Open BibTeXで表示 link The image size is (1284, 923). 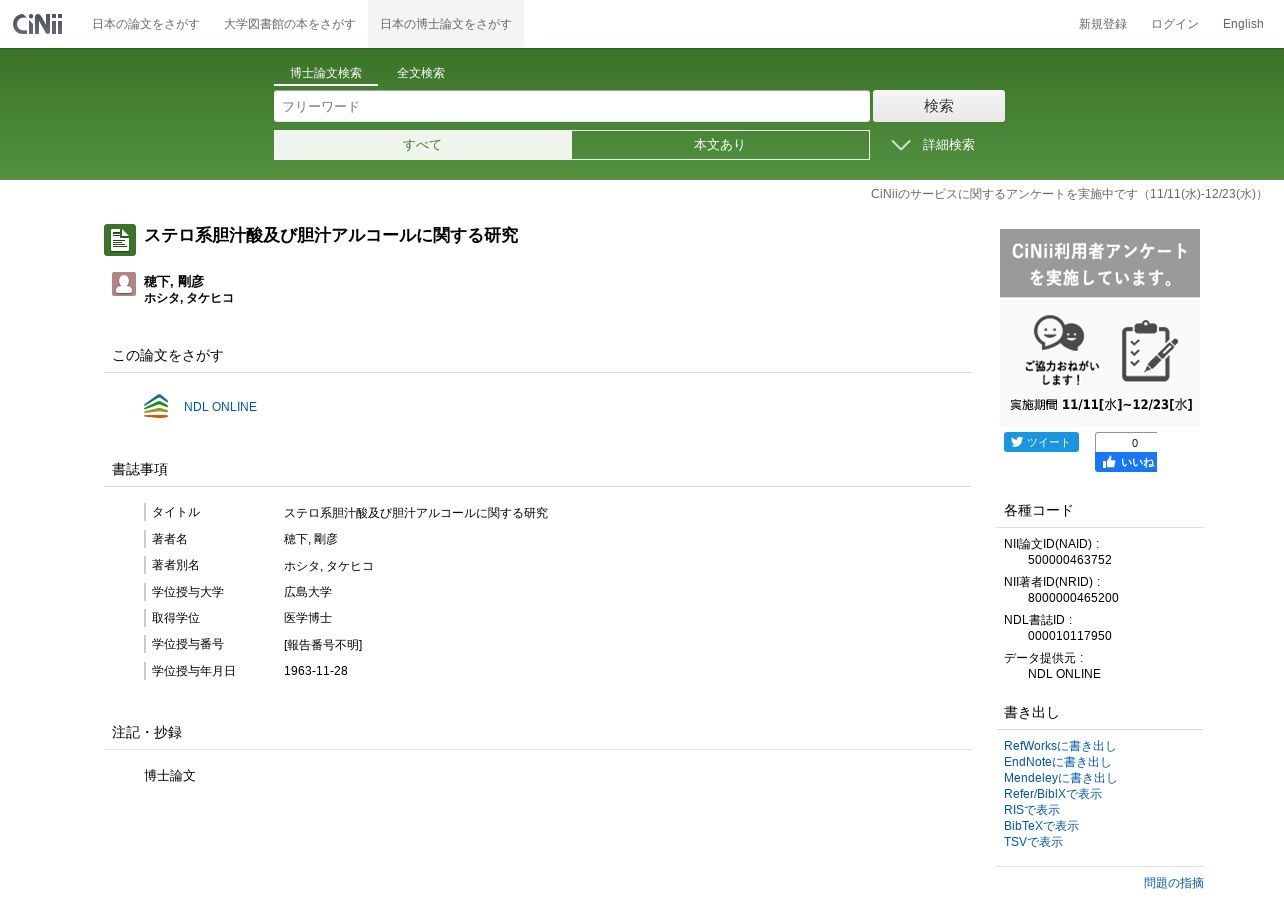pos(1041,826)
